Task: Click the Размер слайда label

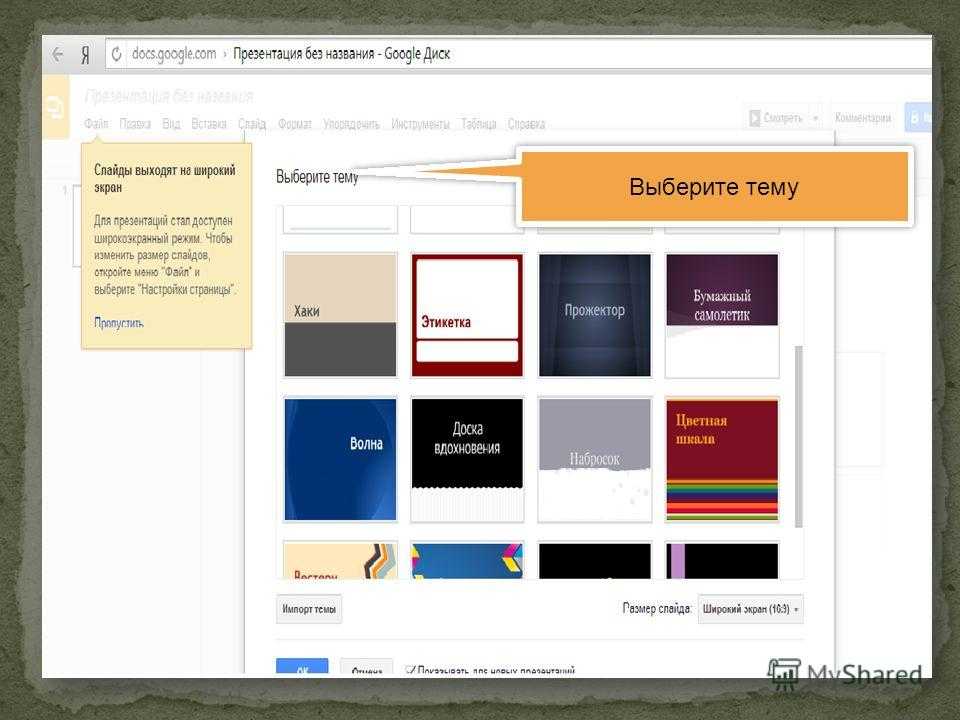Action: click(657, 608)
